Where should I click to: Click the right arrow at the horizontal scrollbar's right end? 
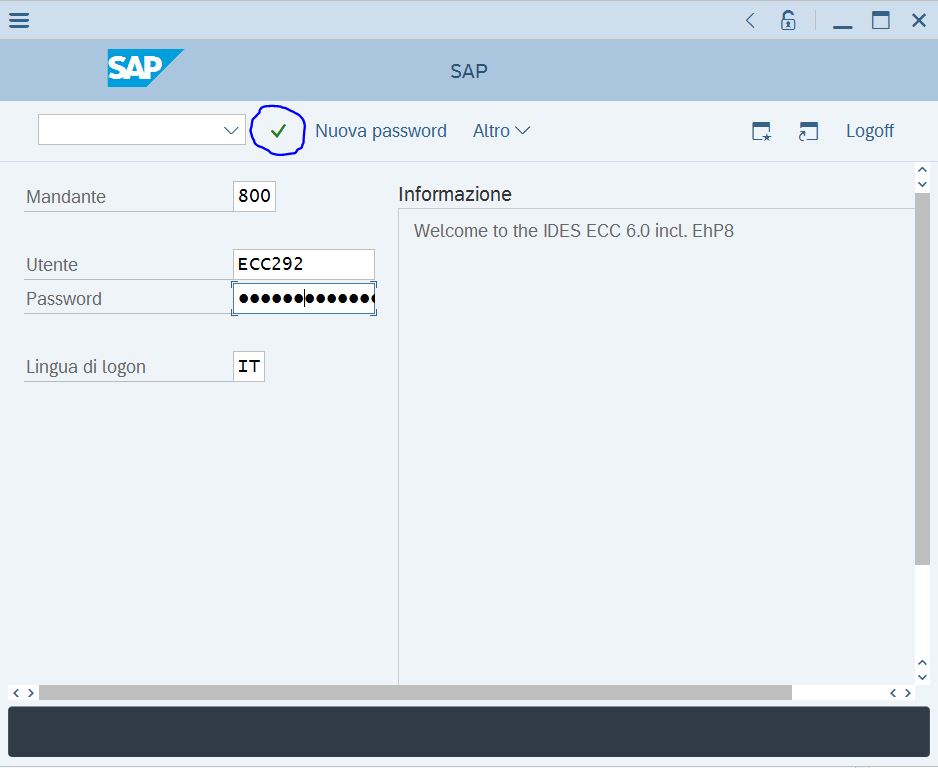click(908, 693)
